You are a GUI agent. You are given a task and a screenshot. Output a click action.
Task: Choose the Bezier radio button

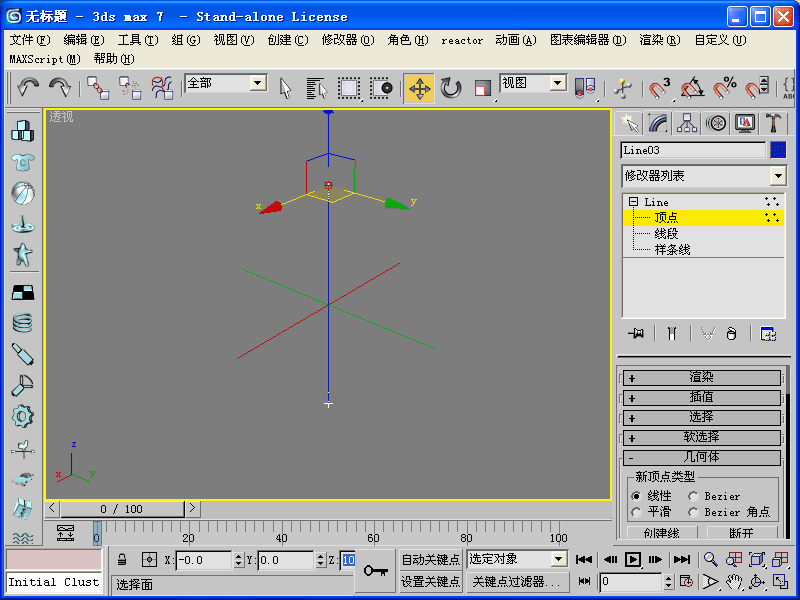694,496
